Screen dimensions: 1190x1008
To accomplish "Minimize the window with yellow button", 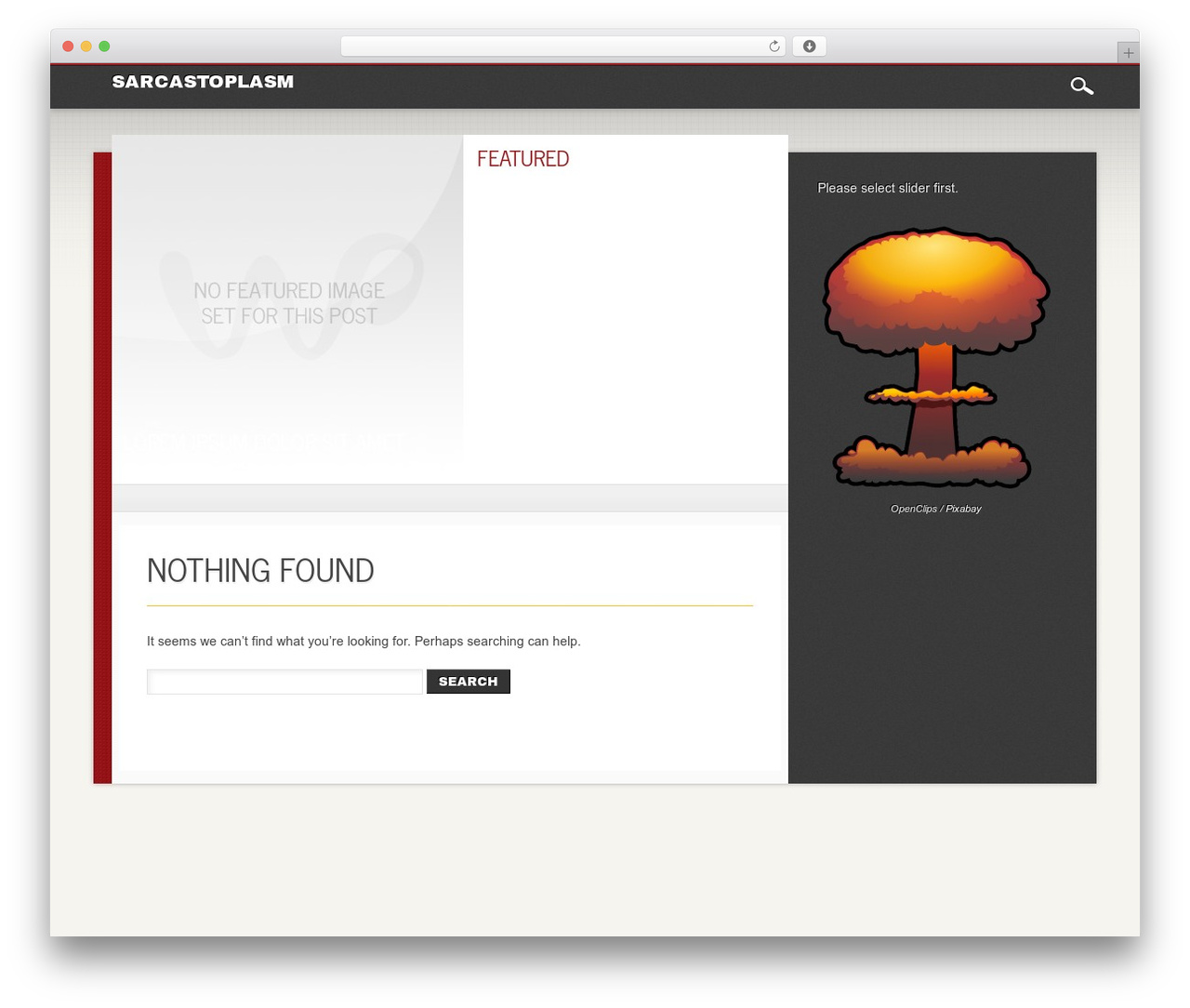I will 86,46.
